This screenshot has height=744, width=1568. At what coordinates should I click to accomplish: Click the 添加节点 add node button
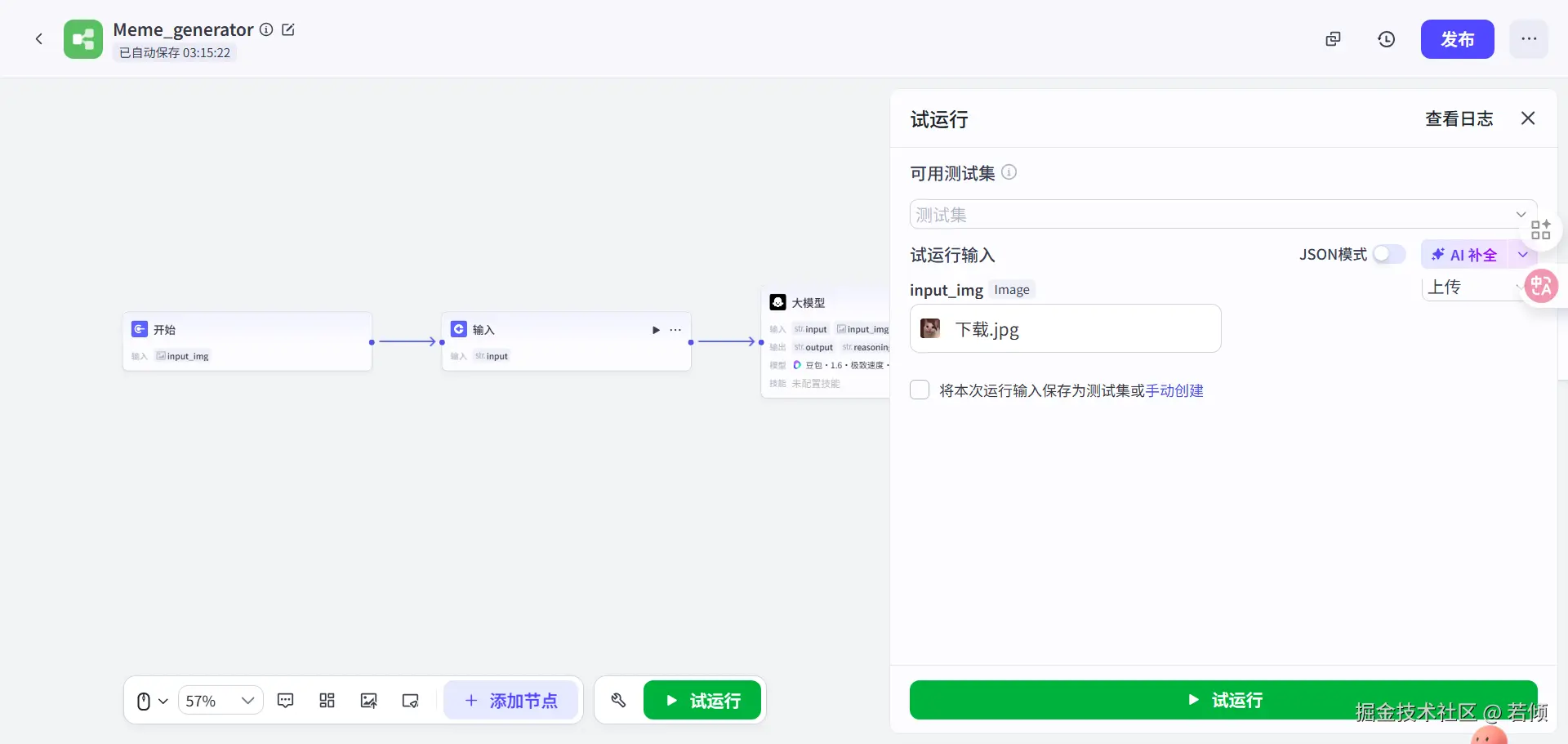pyautogui.click(x=511, y=701)
